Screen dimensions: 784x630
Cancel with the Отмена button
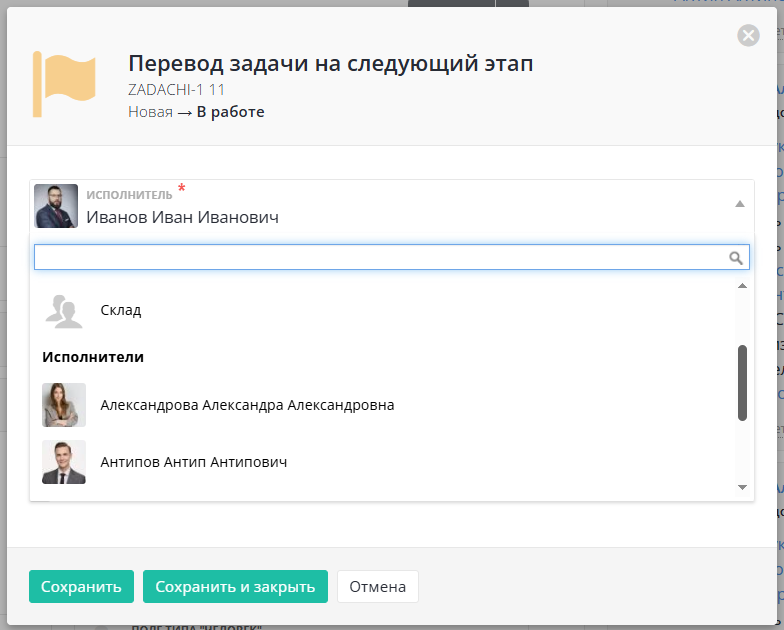pos(377,587)
